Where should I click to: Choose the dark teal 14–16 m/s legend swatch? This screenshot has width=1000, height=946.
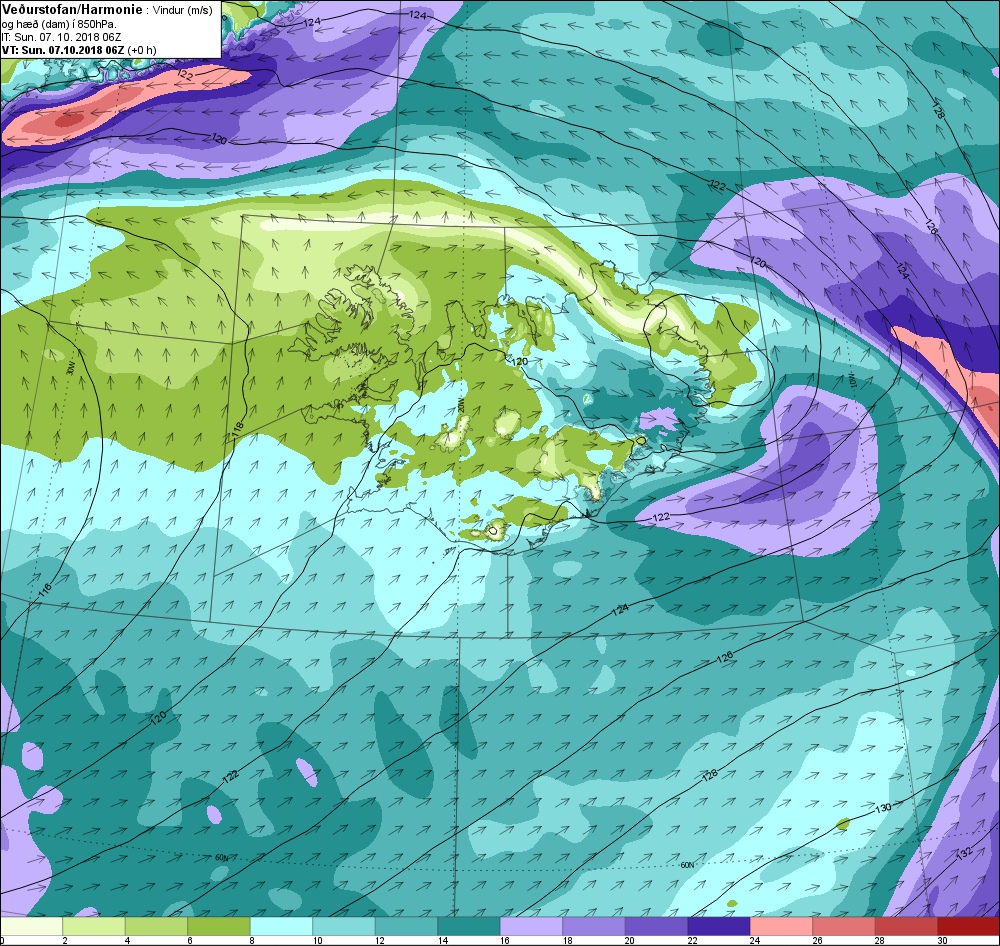469,926
